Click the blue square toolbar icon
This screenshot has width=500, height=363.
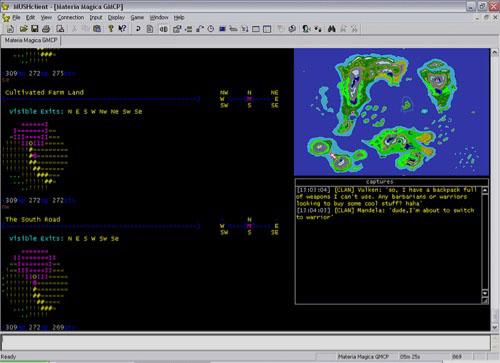pyautogui.click(x=222, y=29)
